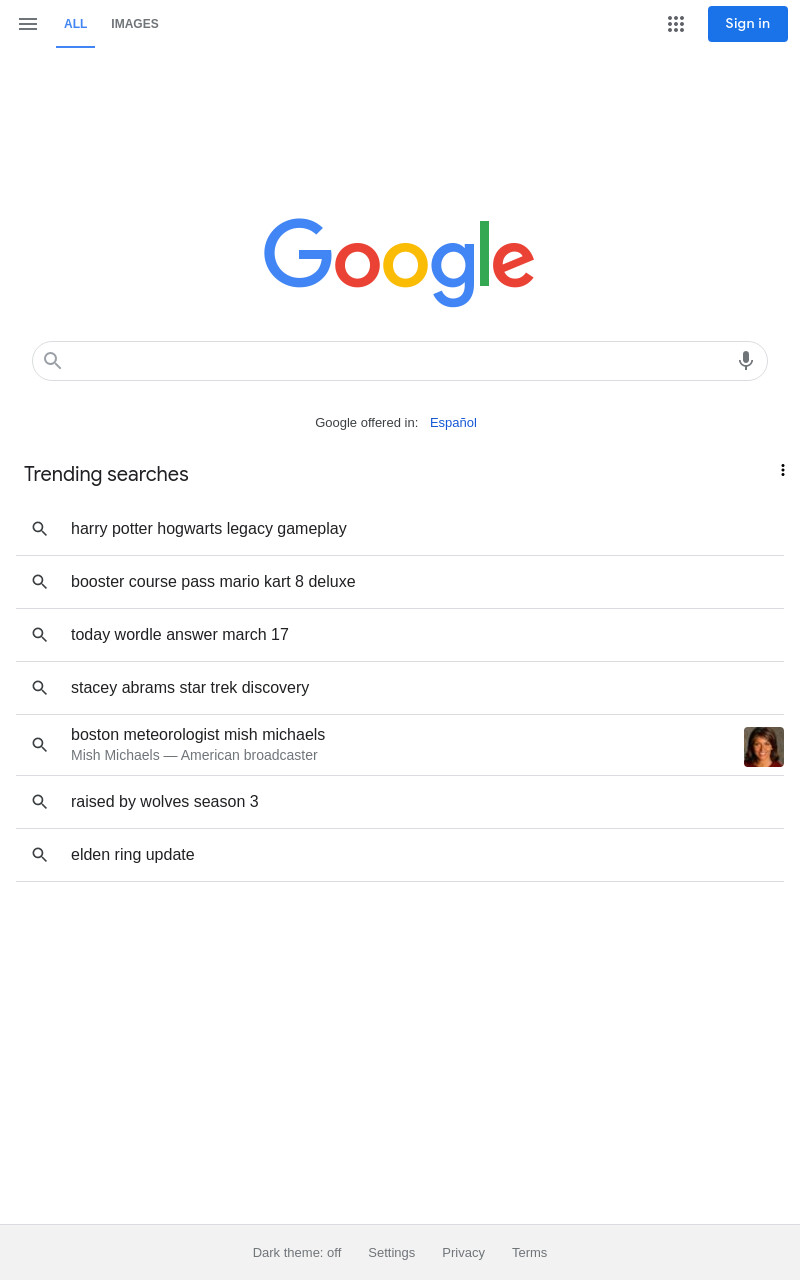Switch to the IMAGES tab
This screenshot has width=800, height=1280.
tap(135, 24)
